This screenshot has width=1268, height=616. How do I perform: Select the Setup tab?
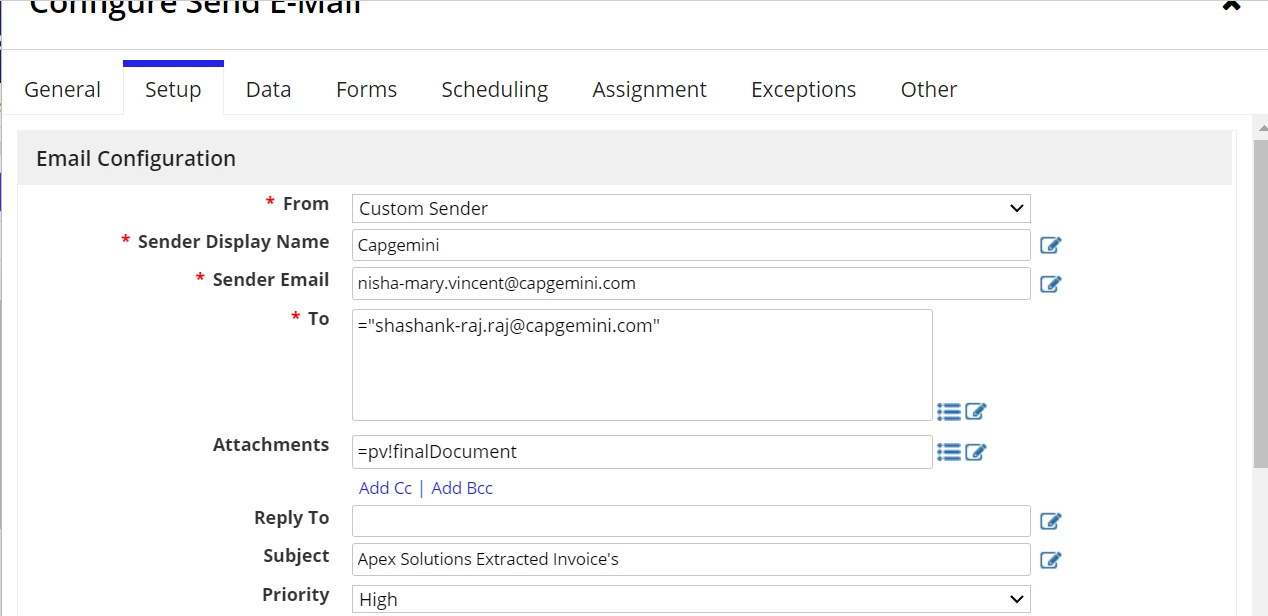point(173,89)
